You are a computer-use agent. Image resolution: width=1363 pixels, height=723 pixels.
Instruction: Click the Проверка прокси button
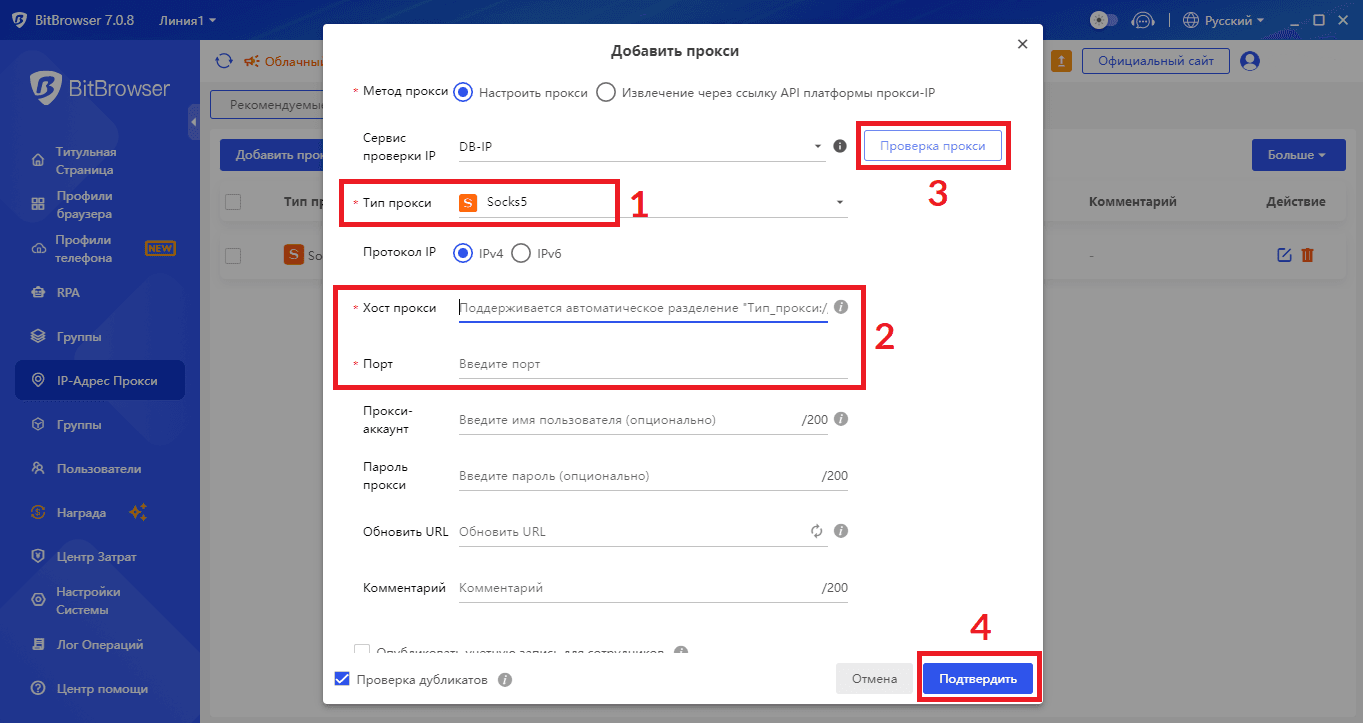(x=932, y=146)
